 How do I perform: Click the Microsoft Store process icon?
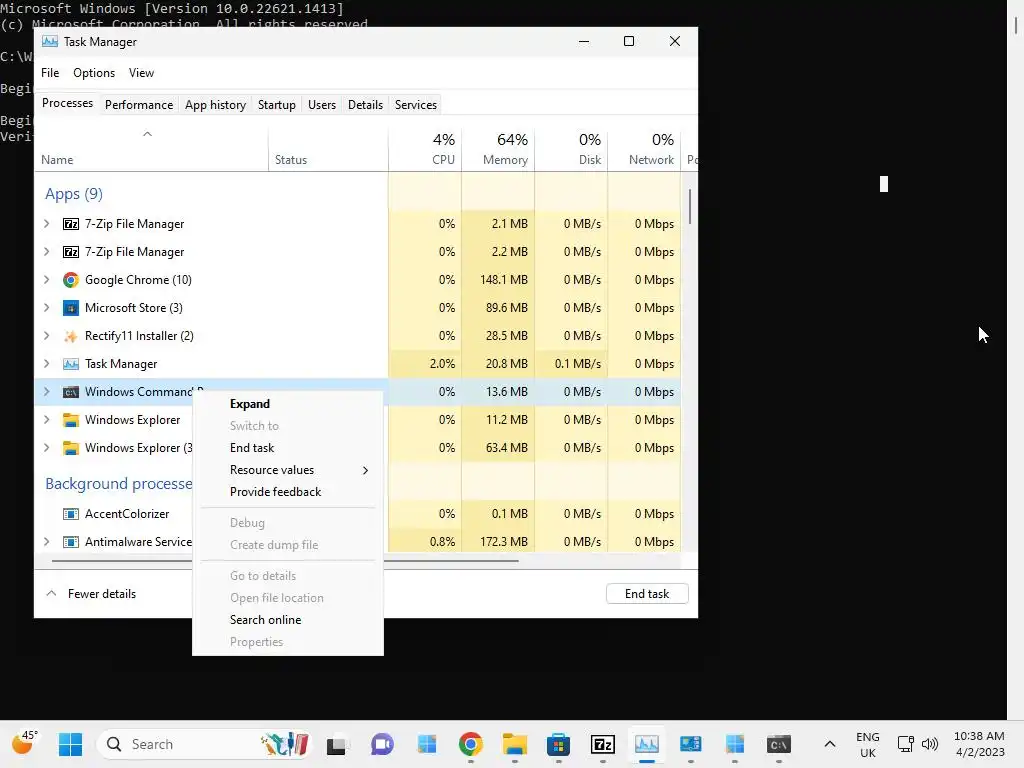[x=71, y=308]
